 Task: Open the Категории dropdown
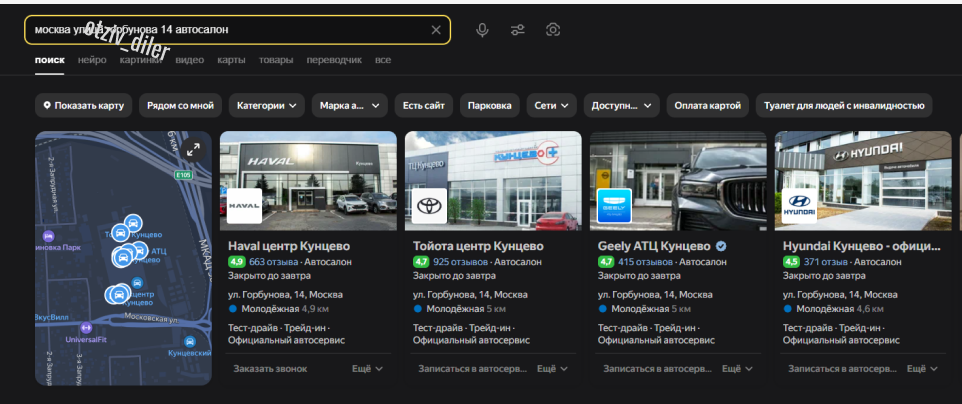click(266, 106)
